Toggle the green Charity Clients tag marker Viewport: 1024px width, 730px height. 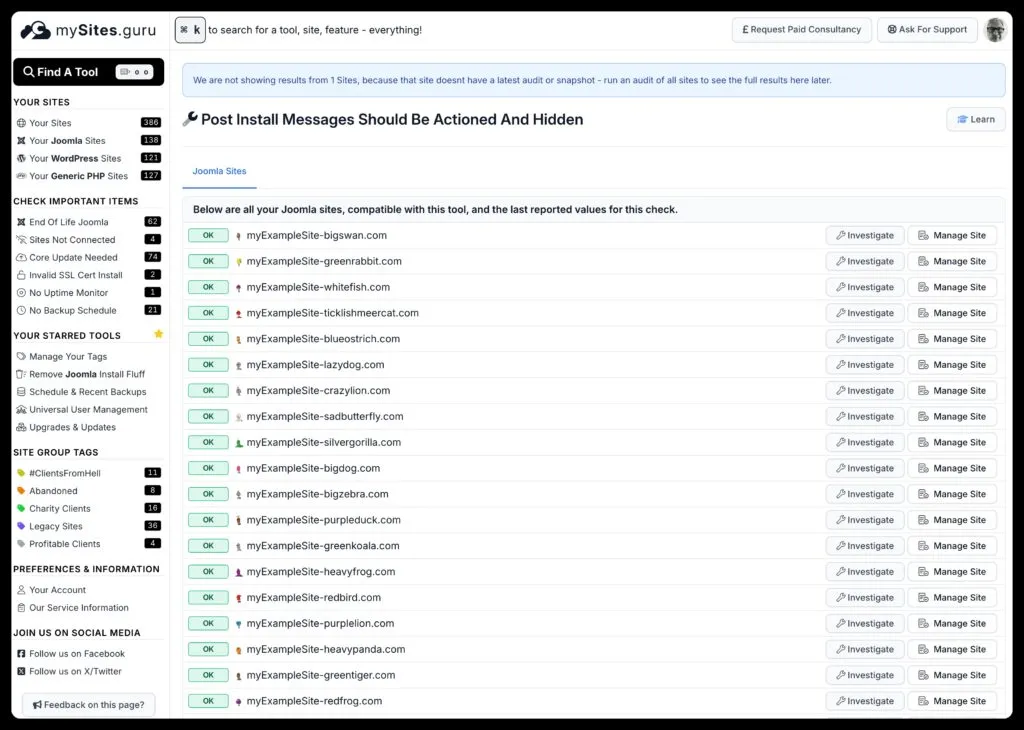(19, 508)
